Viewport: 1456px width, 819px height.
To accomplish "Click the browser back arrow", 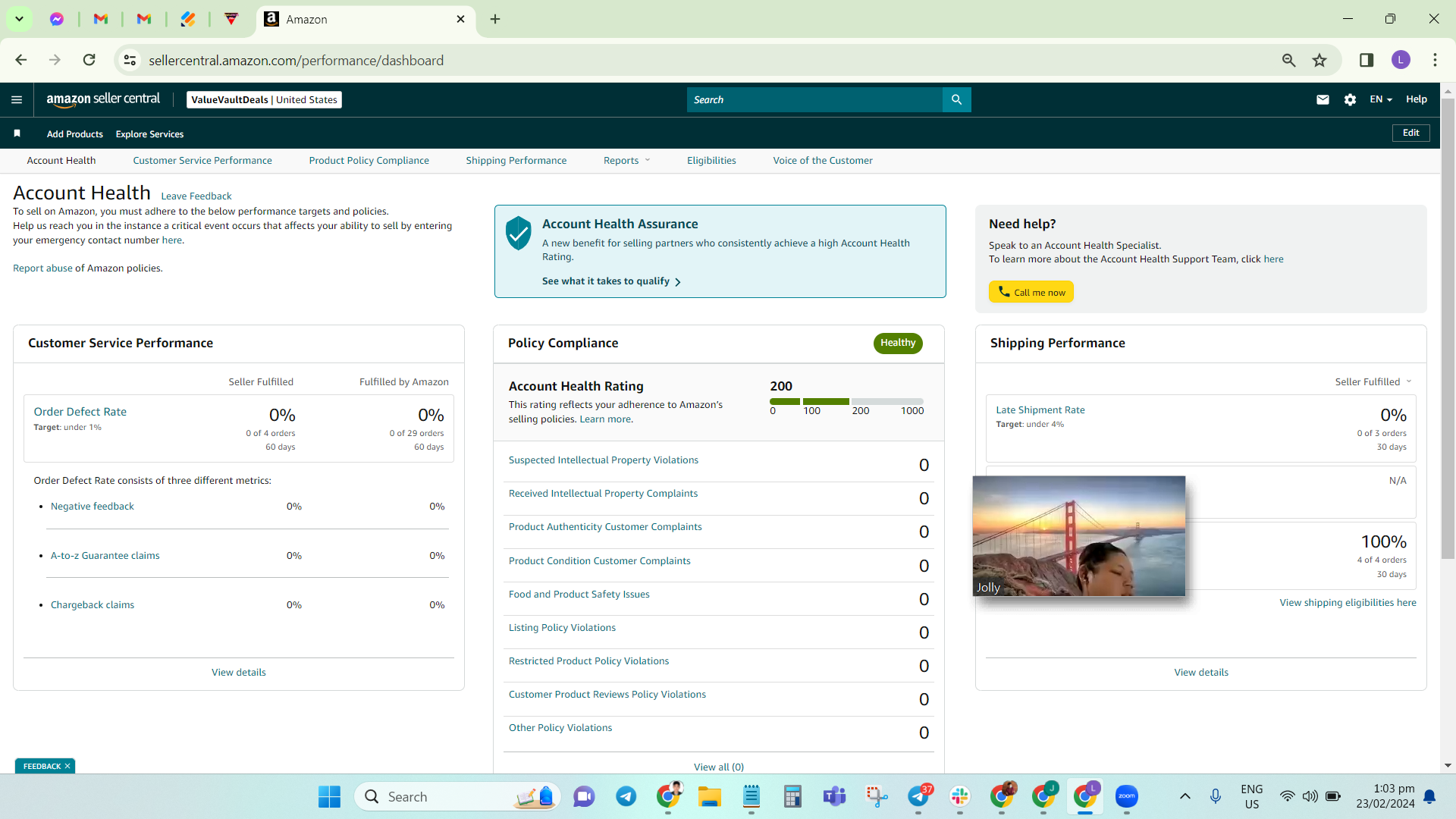I will (x=21, y=60).
